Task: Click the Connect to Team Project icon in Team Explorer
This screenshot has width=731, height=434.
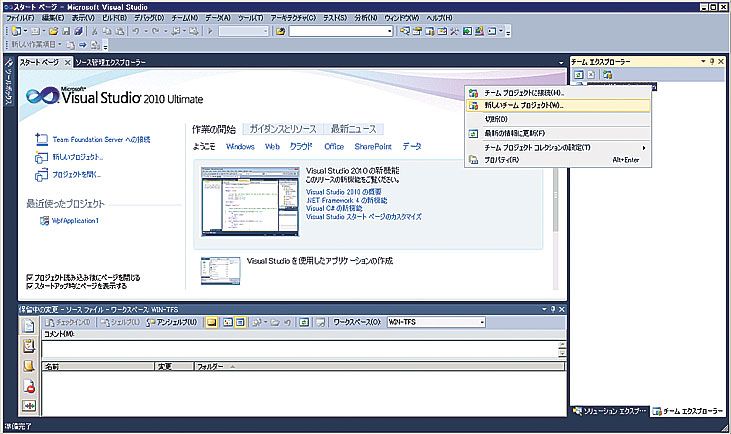Action: point(607,74)
